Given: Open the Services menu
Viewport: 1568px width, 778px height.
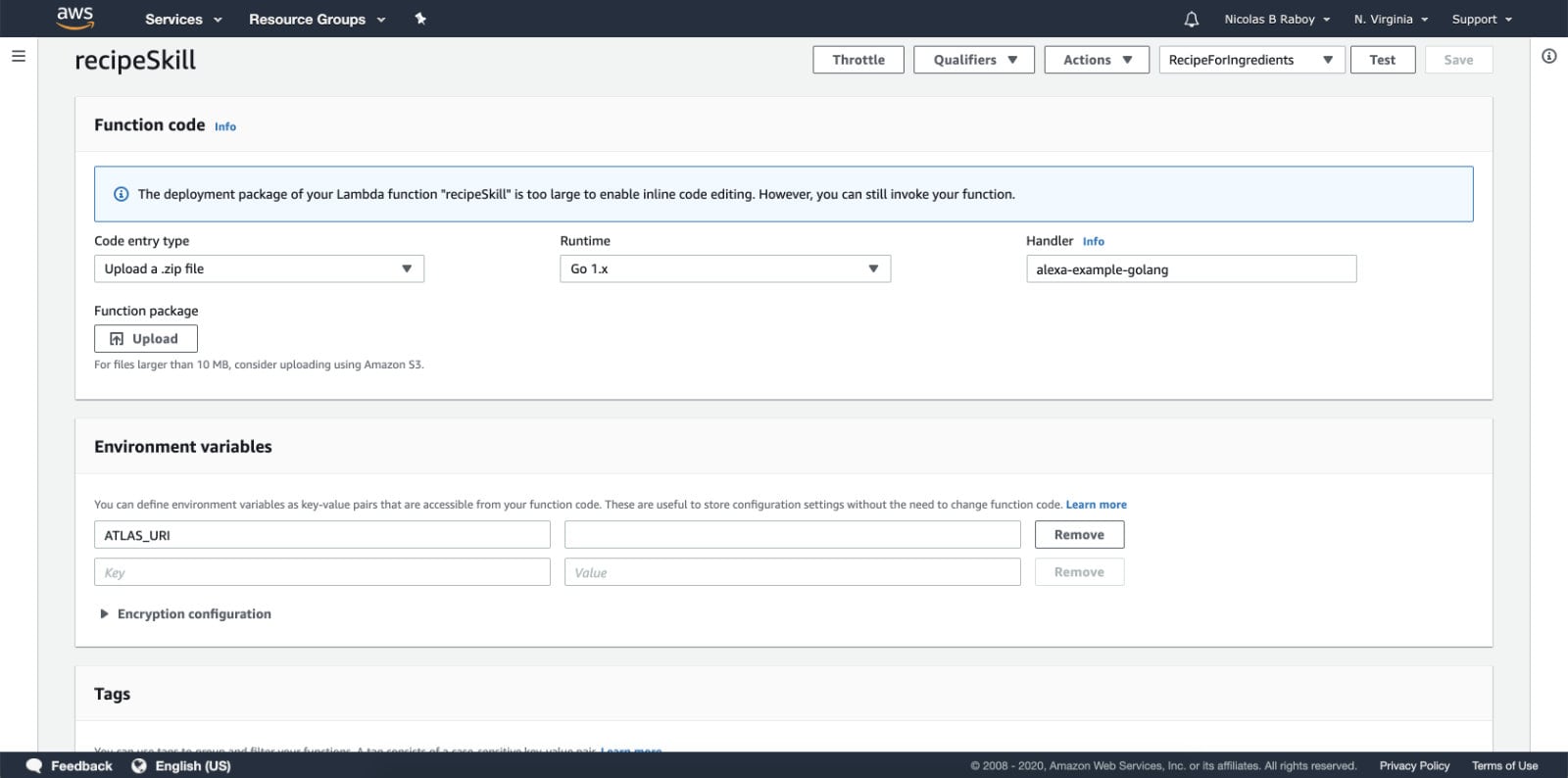Looking at the screenshot, I should pyautogui.click(x=183, y=19).
